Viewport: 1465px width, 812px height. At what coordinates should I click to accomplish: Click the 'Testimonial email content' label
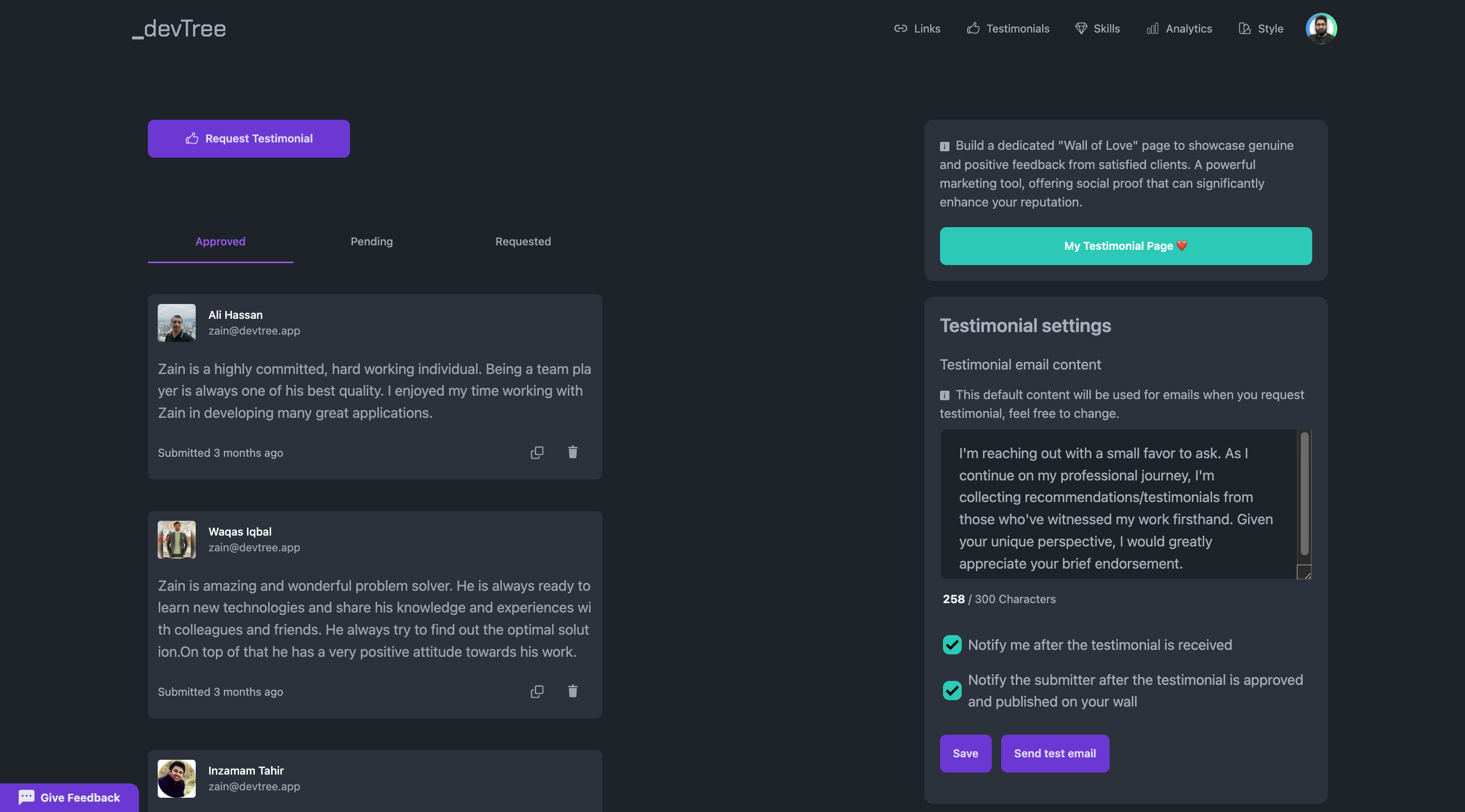1020,364
